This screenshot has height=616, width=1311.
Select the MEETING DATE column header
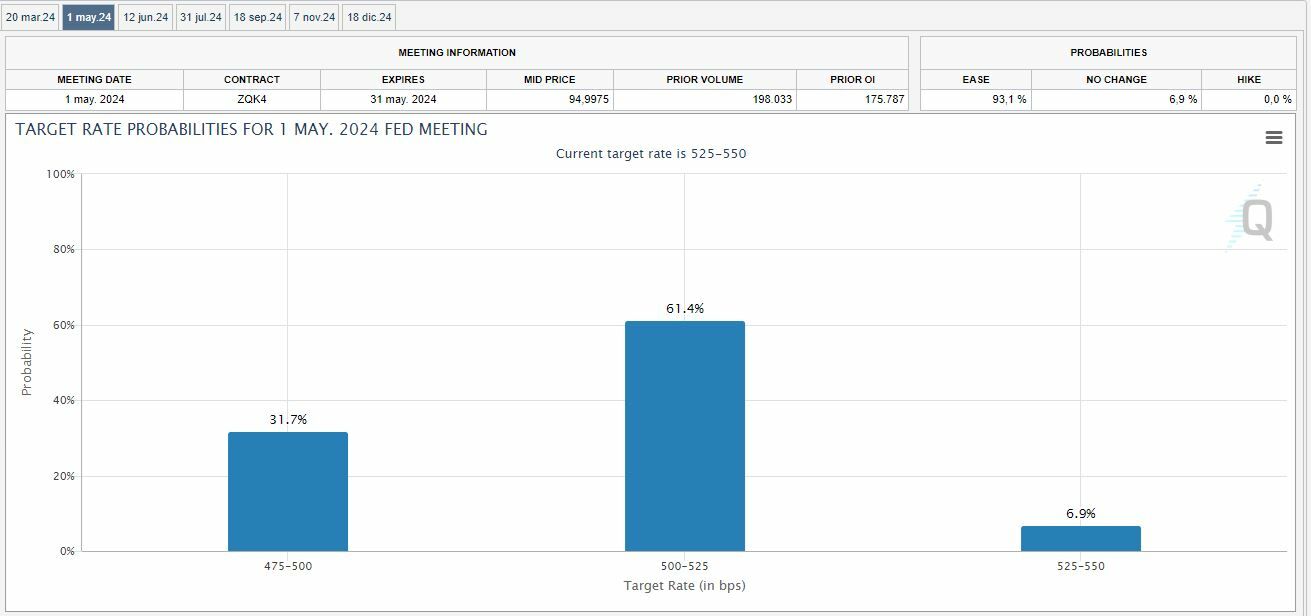[x=94, y=79]
